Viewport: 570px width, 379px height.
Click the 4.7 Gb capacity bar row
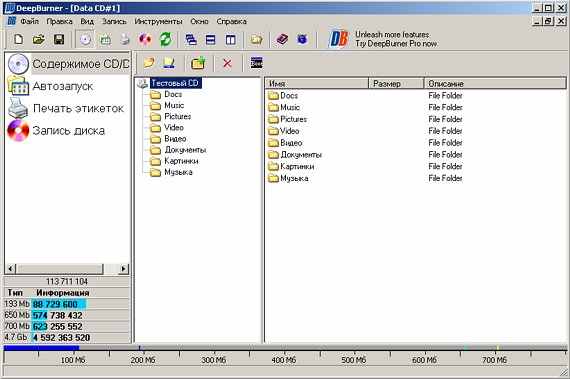(67, 338)
